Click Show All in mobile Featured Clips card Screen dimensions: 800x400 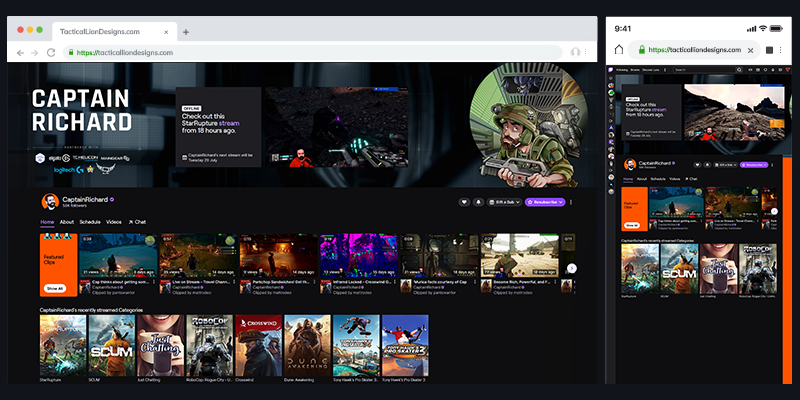point(632,224)
